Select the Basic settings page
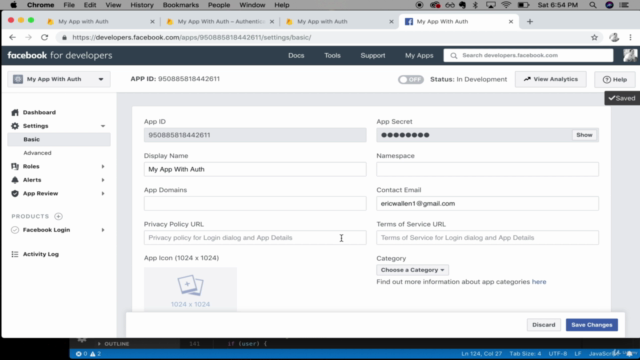 [x=59, y=139]
